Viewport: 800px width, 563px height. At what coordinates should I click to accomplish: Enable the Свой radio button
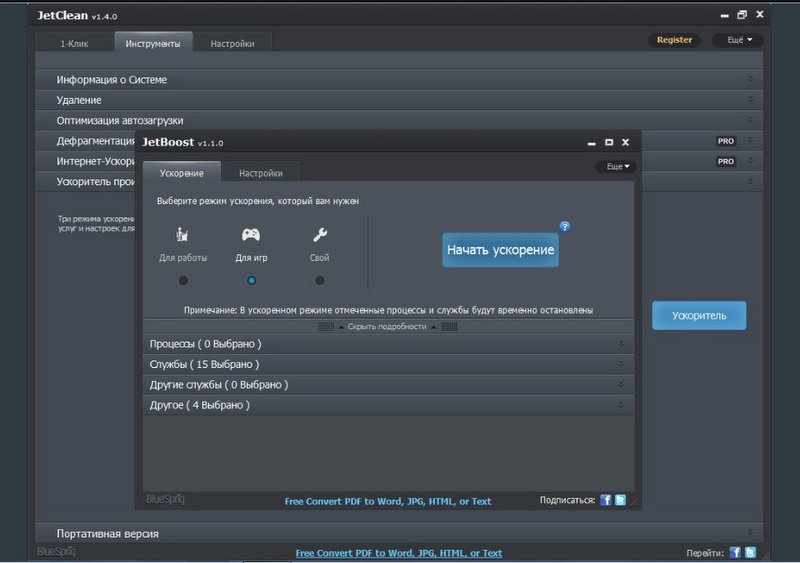click(x=319, y=280)
